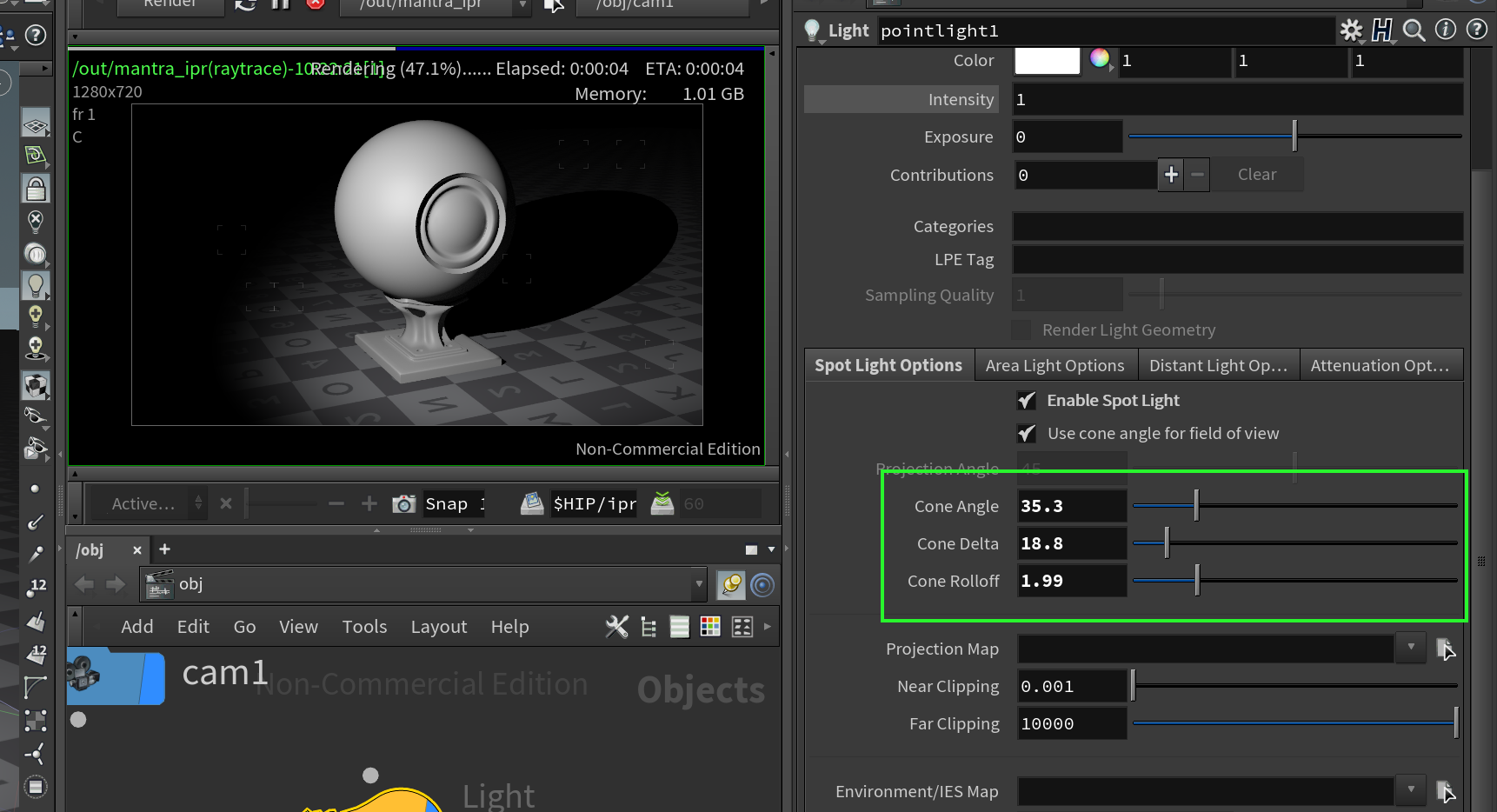Open the /out/mantra_ipr render node dropdown
Viewport: 1497px width, 812px height.
(x=521, y=5)
